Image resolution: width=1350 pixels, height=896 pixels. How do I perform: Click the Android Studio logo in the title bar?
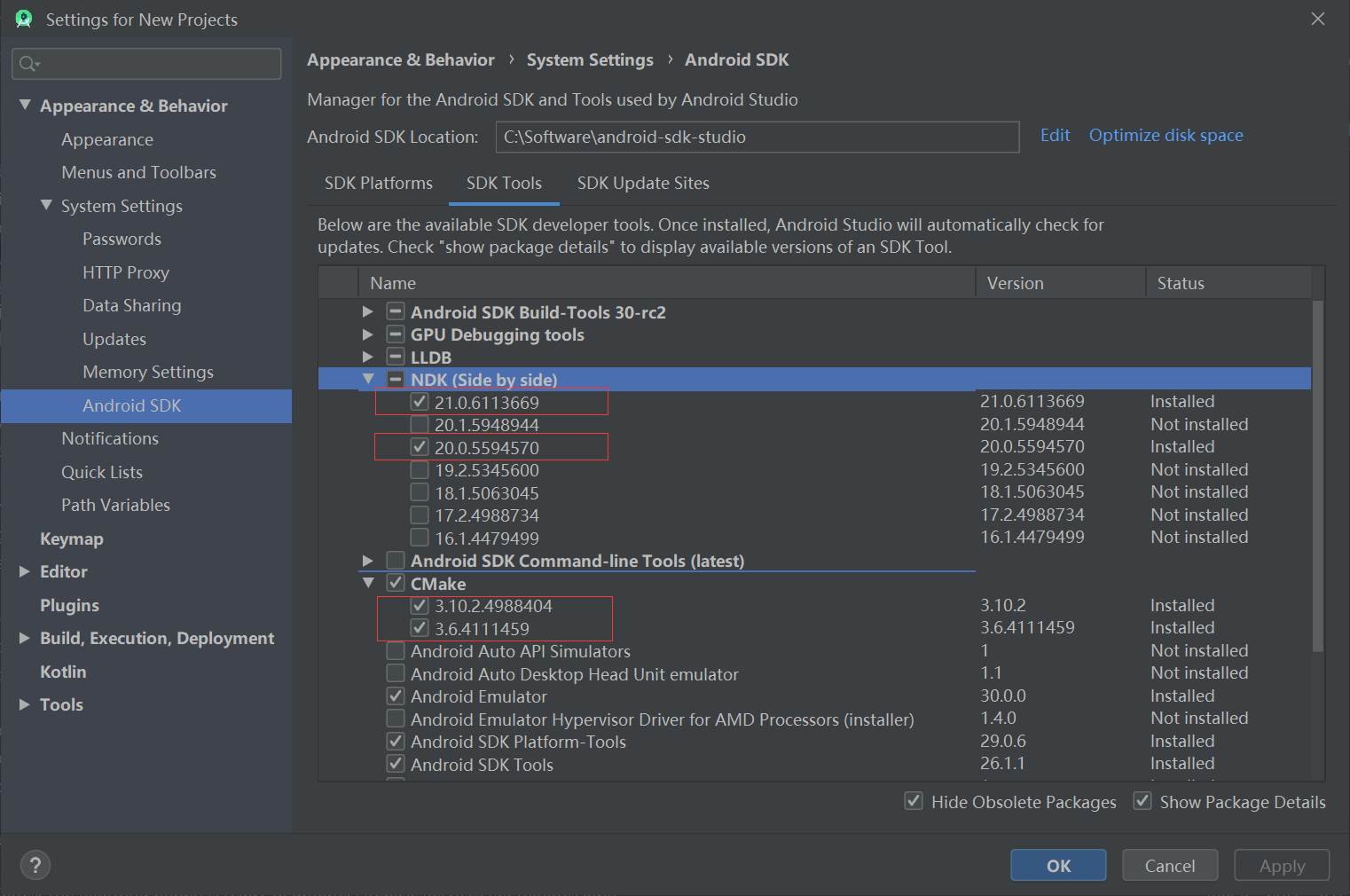(x=22, y=19)
